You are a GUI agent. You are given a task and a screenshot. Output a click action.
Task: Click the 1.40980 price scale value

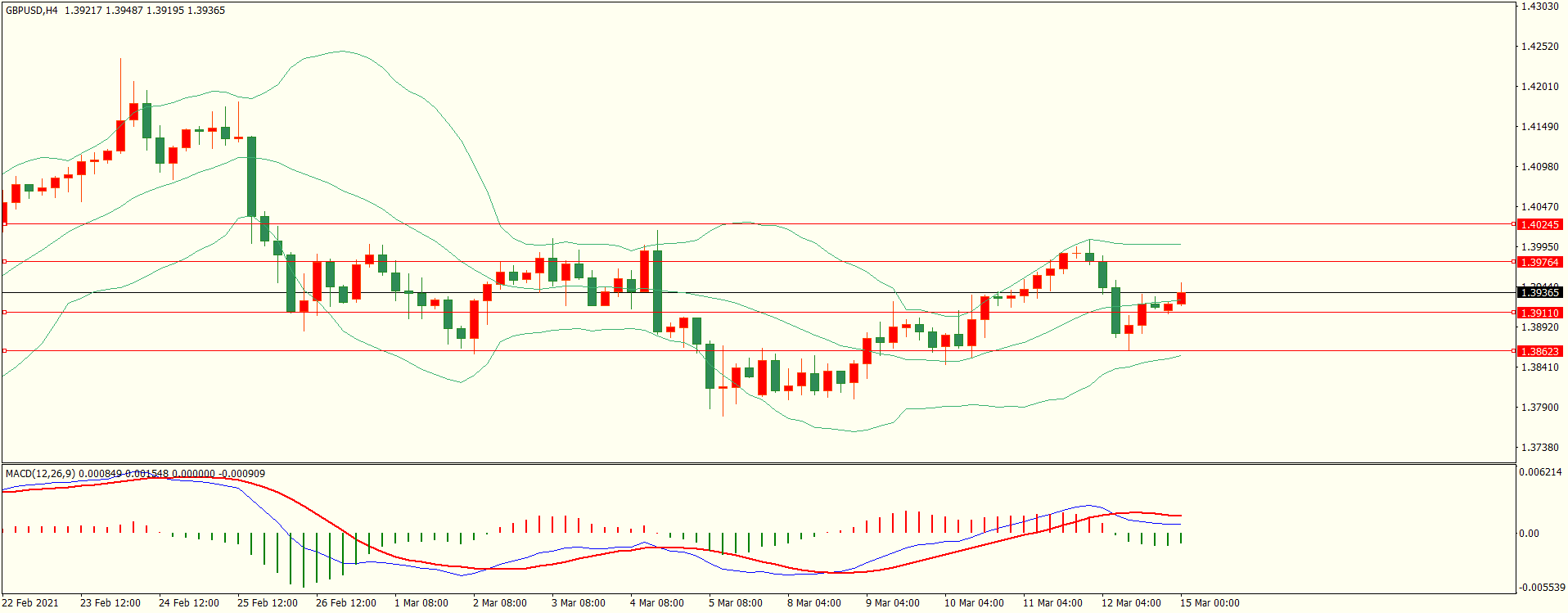(1539, 167)
